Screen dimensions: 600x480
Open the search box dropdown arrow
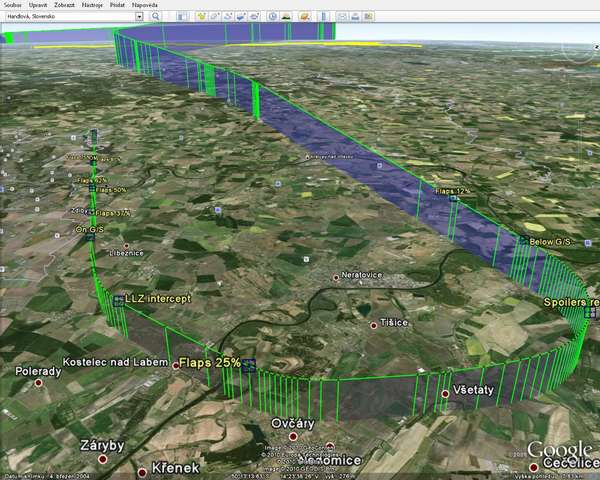(x=139, y=17)
